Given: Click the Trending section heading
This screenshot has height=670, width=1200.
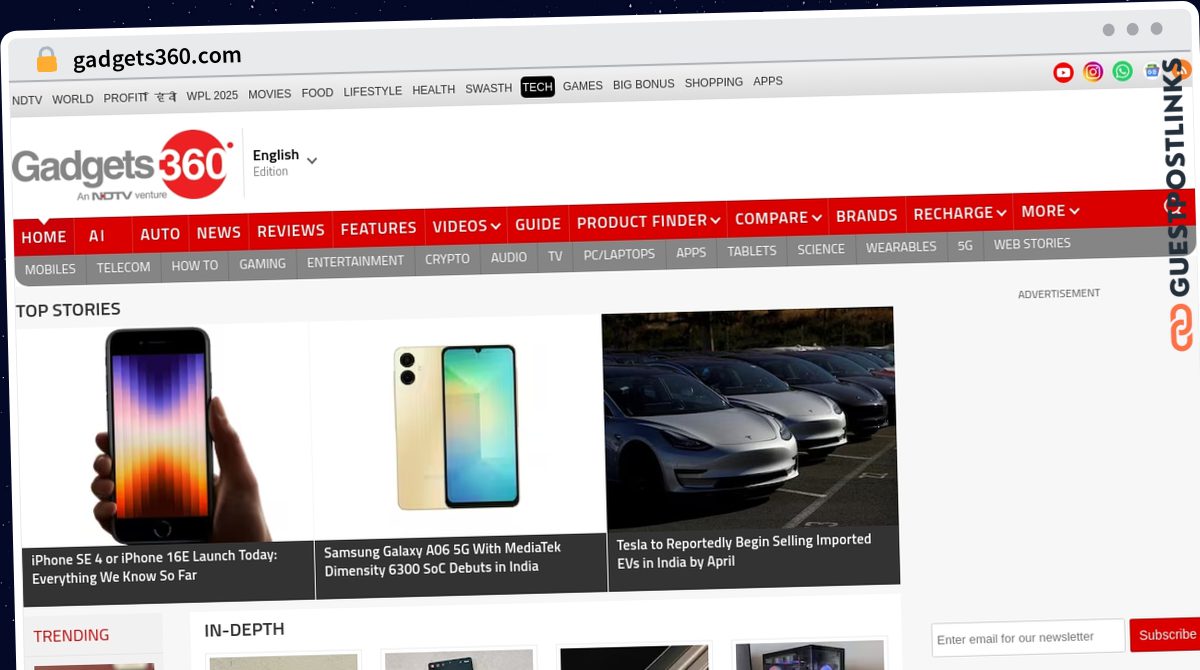Looking at the screenshot, I should click(x=71, y=635).
